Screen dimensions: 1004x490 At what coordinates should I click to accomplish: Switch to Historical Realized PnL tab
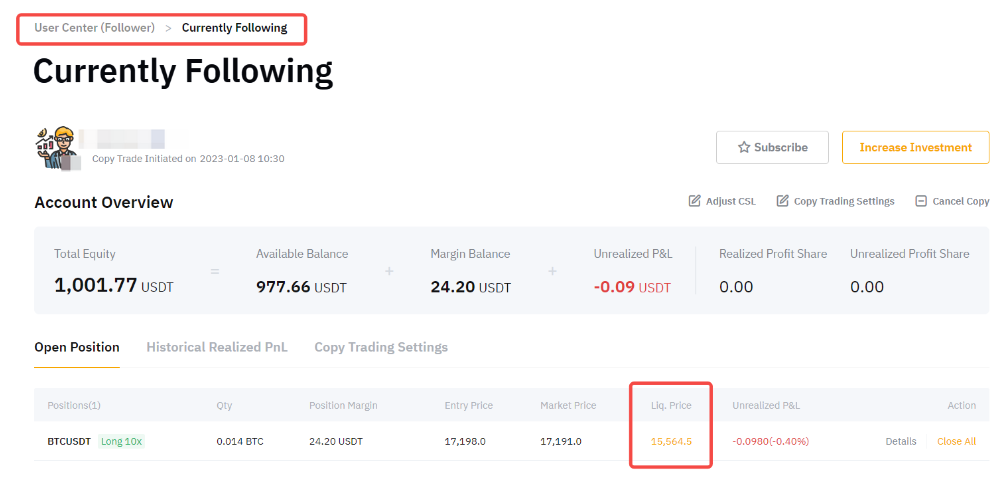pos(217,347)
